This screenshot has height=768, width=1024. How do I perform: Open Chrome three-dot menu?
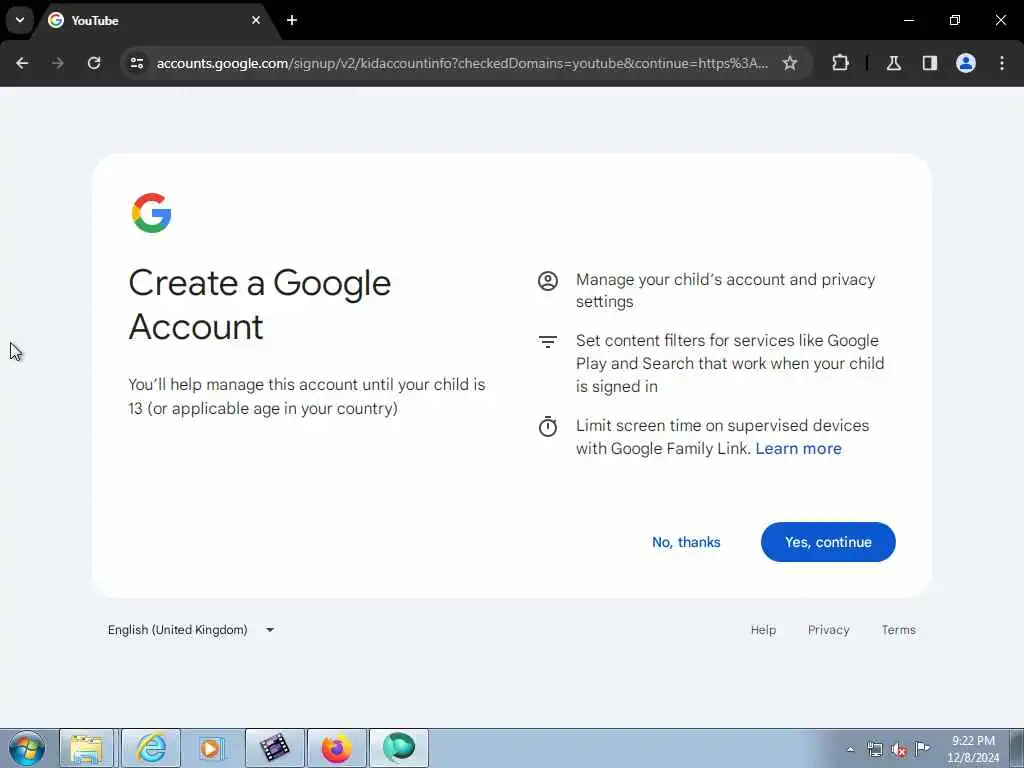tap(1002, 63)
